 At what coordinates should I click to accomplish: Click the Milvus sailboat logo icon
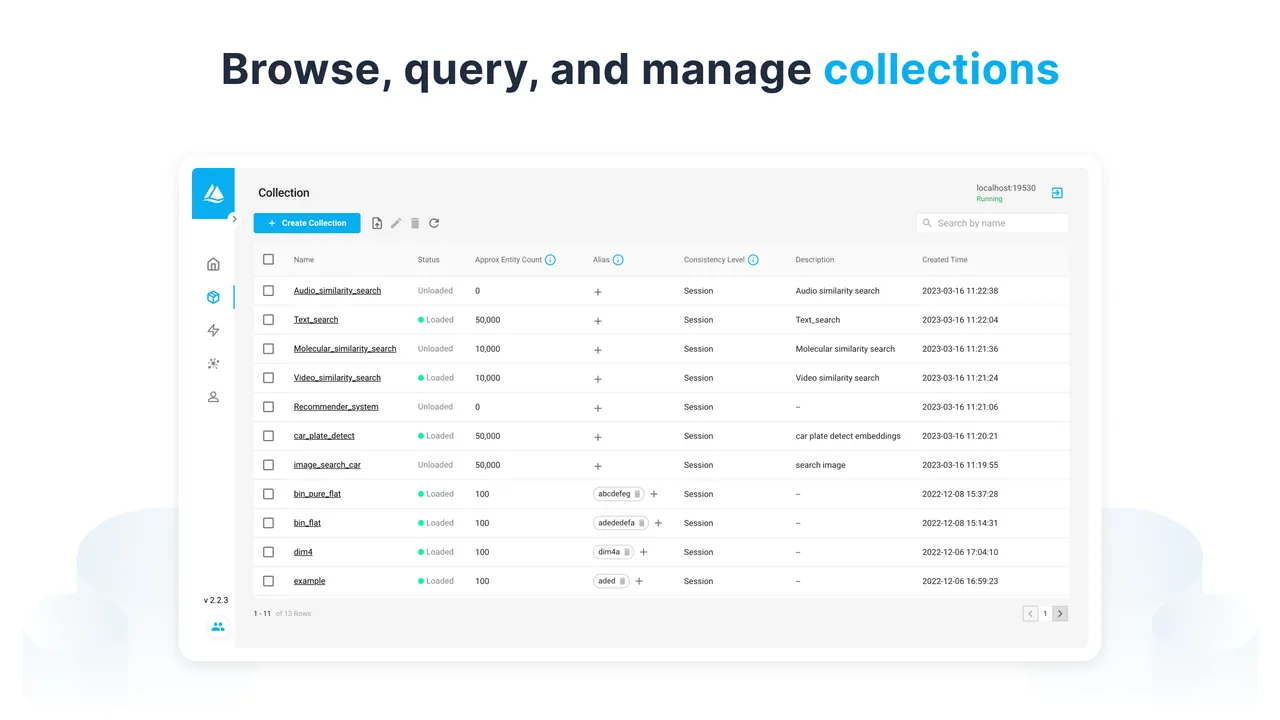point(213,193)
